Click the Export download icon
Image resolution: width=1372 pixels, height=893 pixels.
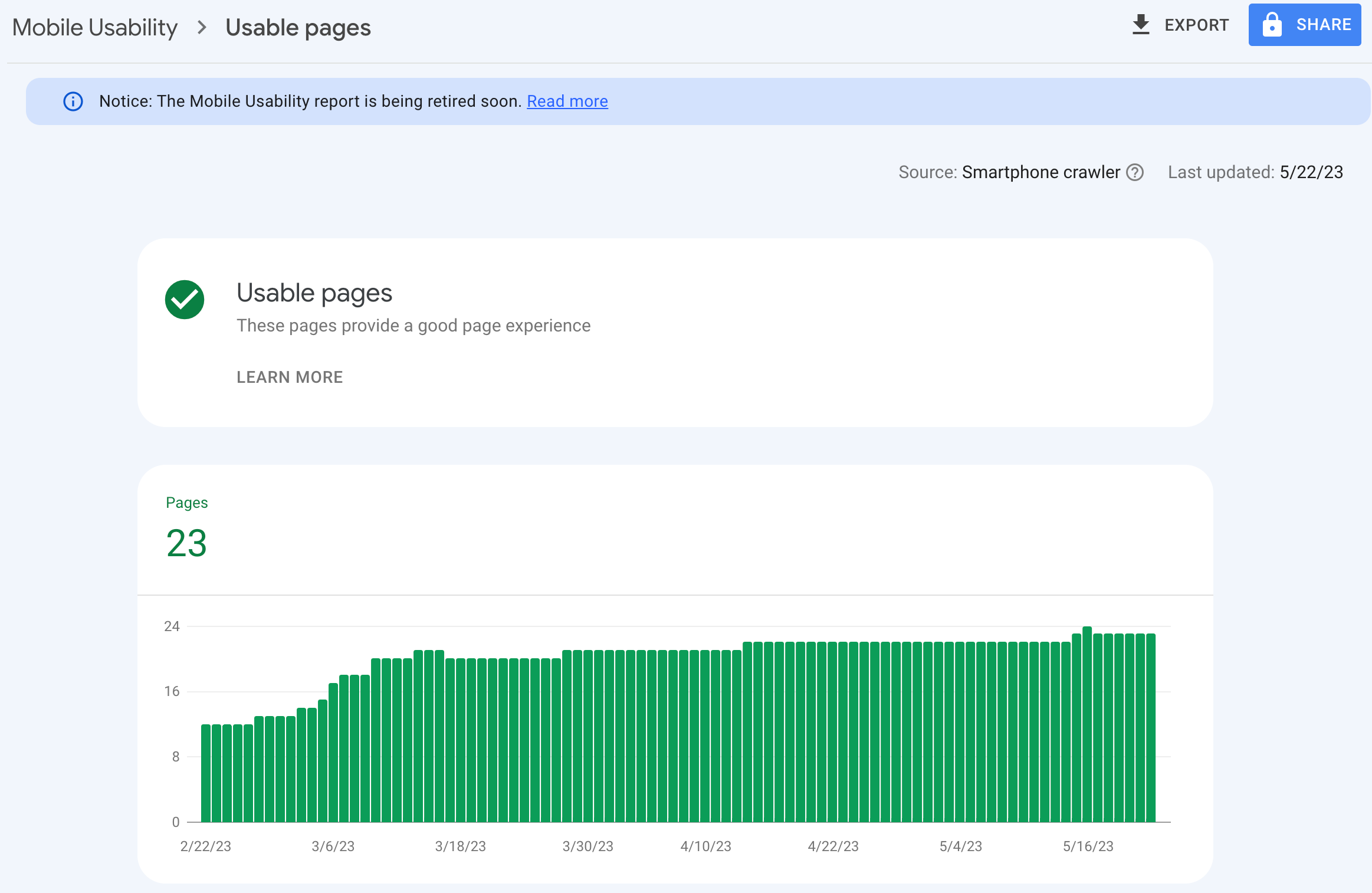coord(1141,25)
